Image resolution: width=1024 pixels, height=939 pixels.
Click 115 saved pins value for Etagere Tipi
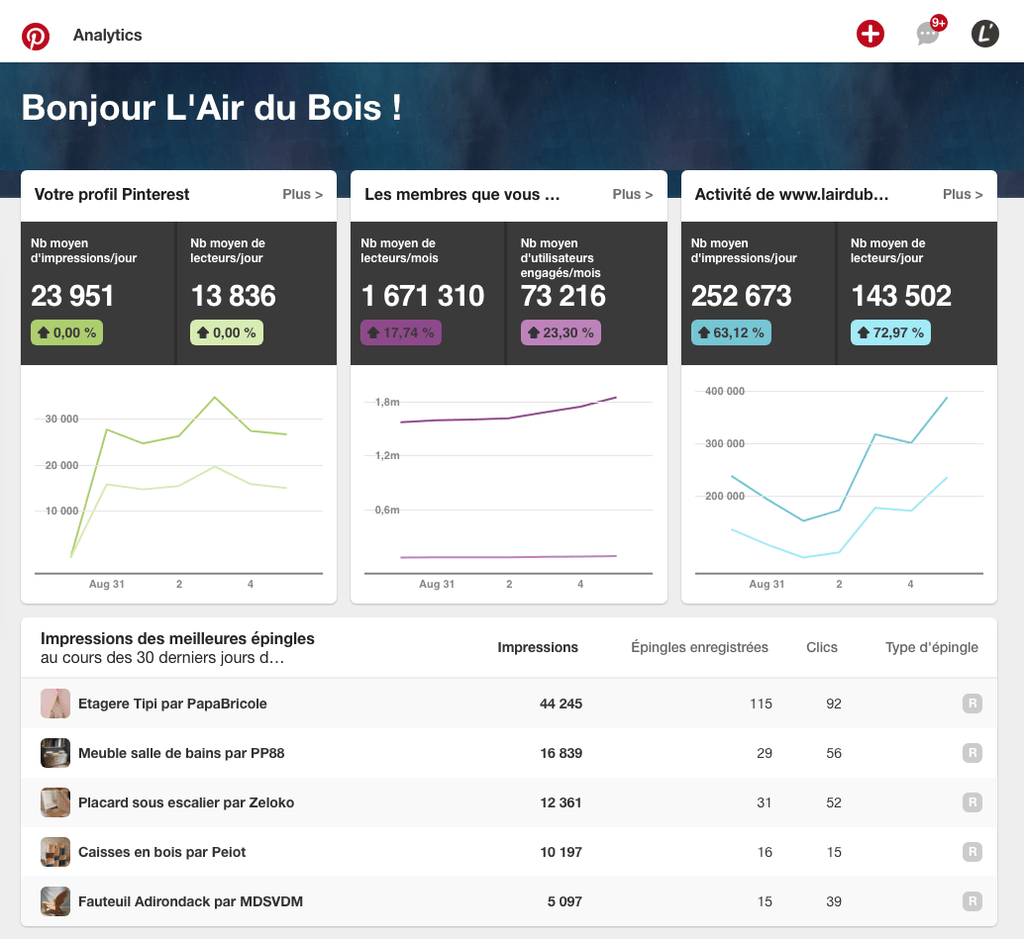pyautogui.click(x=761, y=703)
